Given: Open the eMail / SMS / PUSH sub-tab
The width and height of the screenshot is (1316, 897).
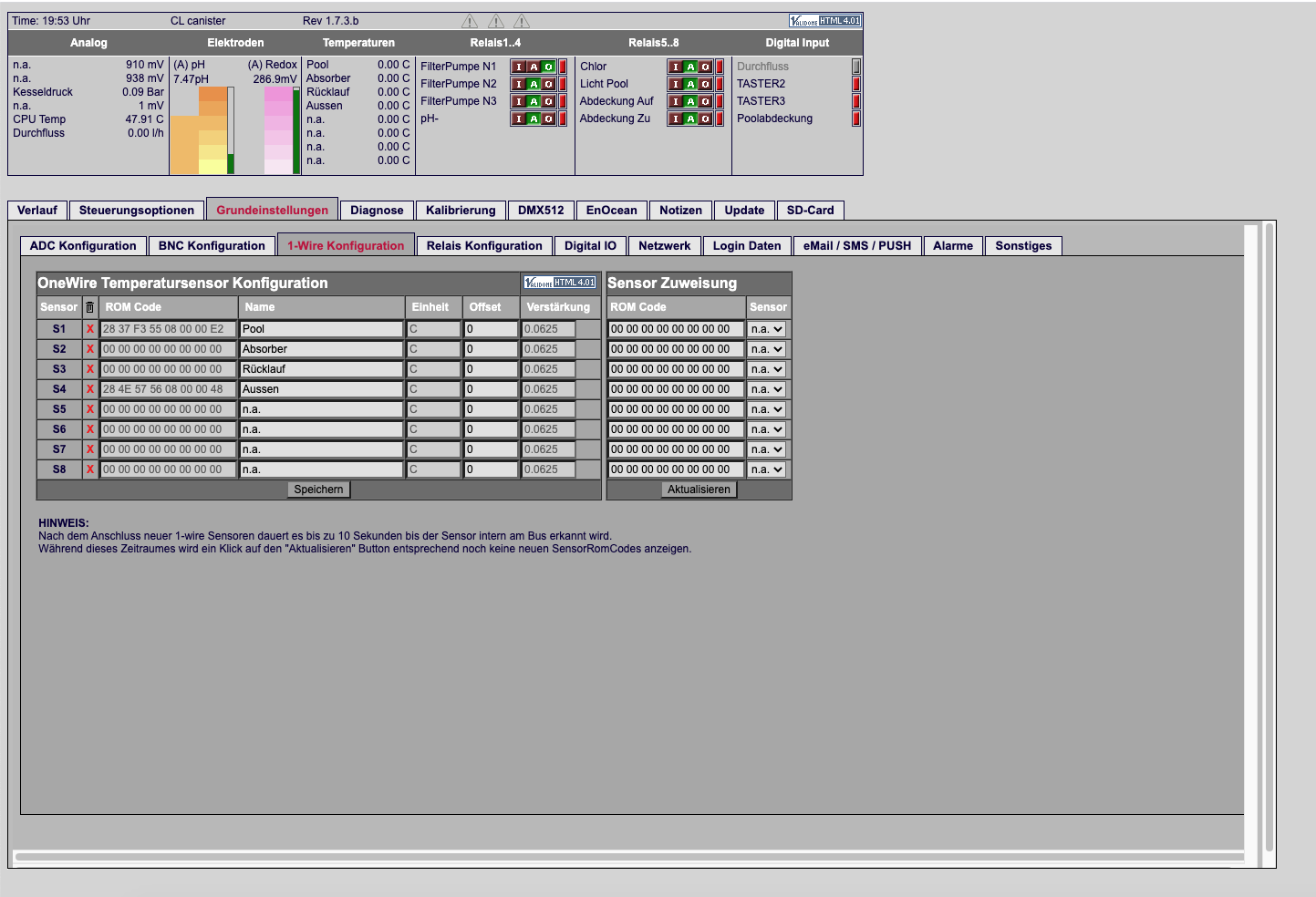Looking at the screenshot, I should click(x=857, y=246).
